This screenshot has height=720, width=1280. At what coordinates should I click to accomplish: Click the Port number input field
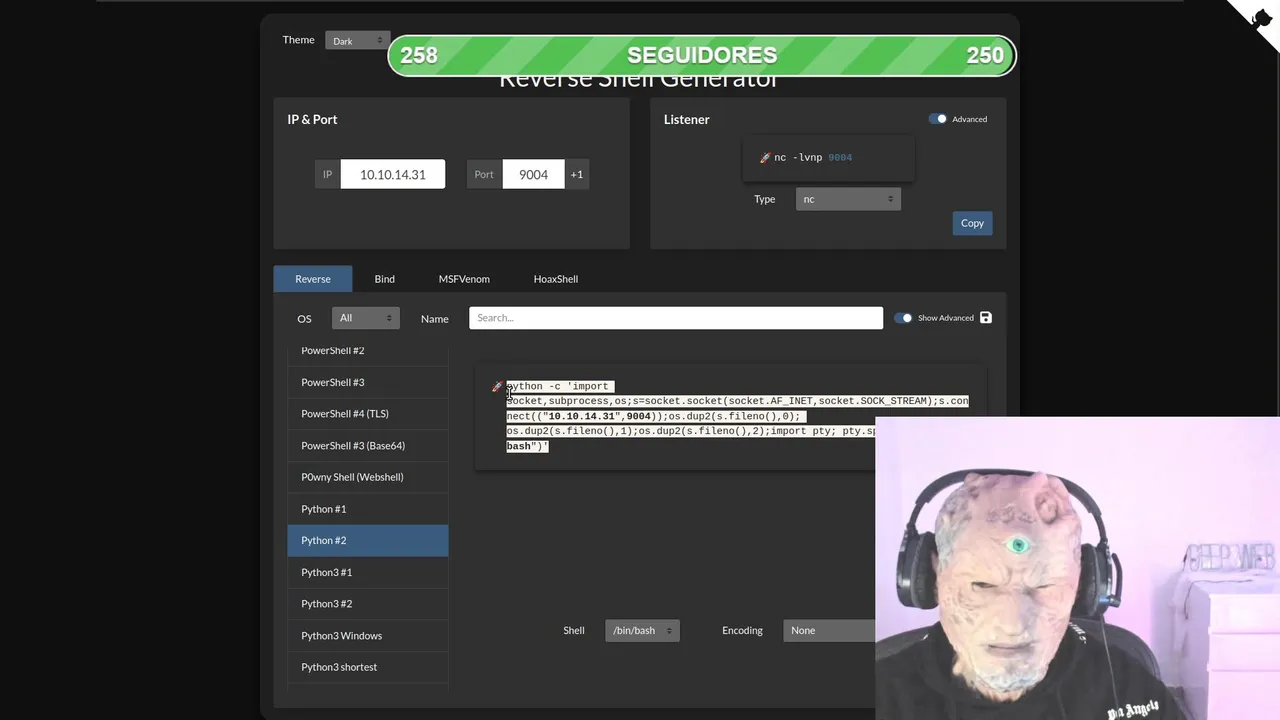click(x=533, y=174)
